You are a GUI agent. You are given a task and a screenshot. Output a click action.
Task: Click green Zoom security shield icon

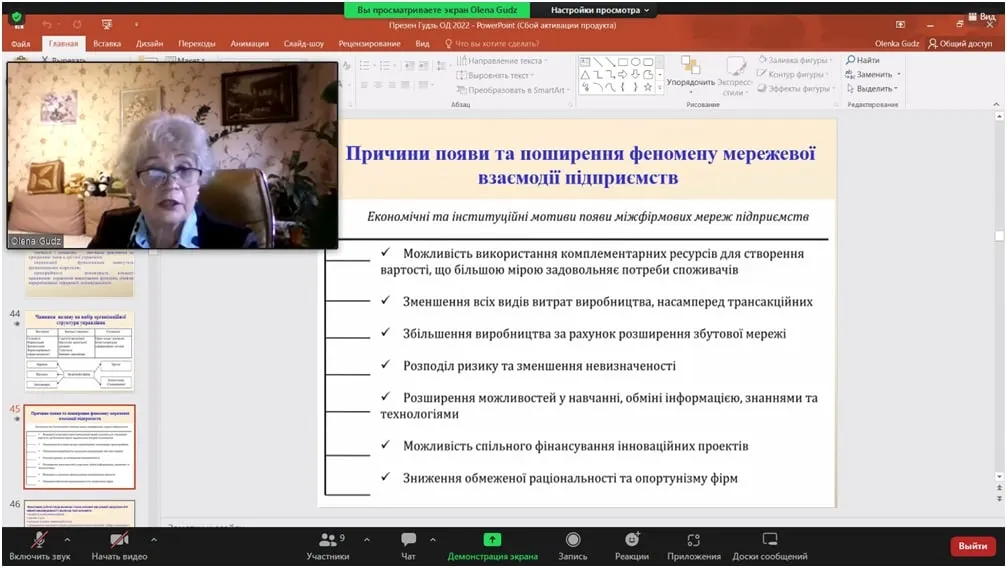[x=17, y=18]
